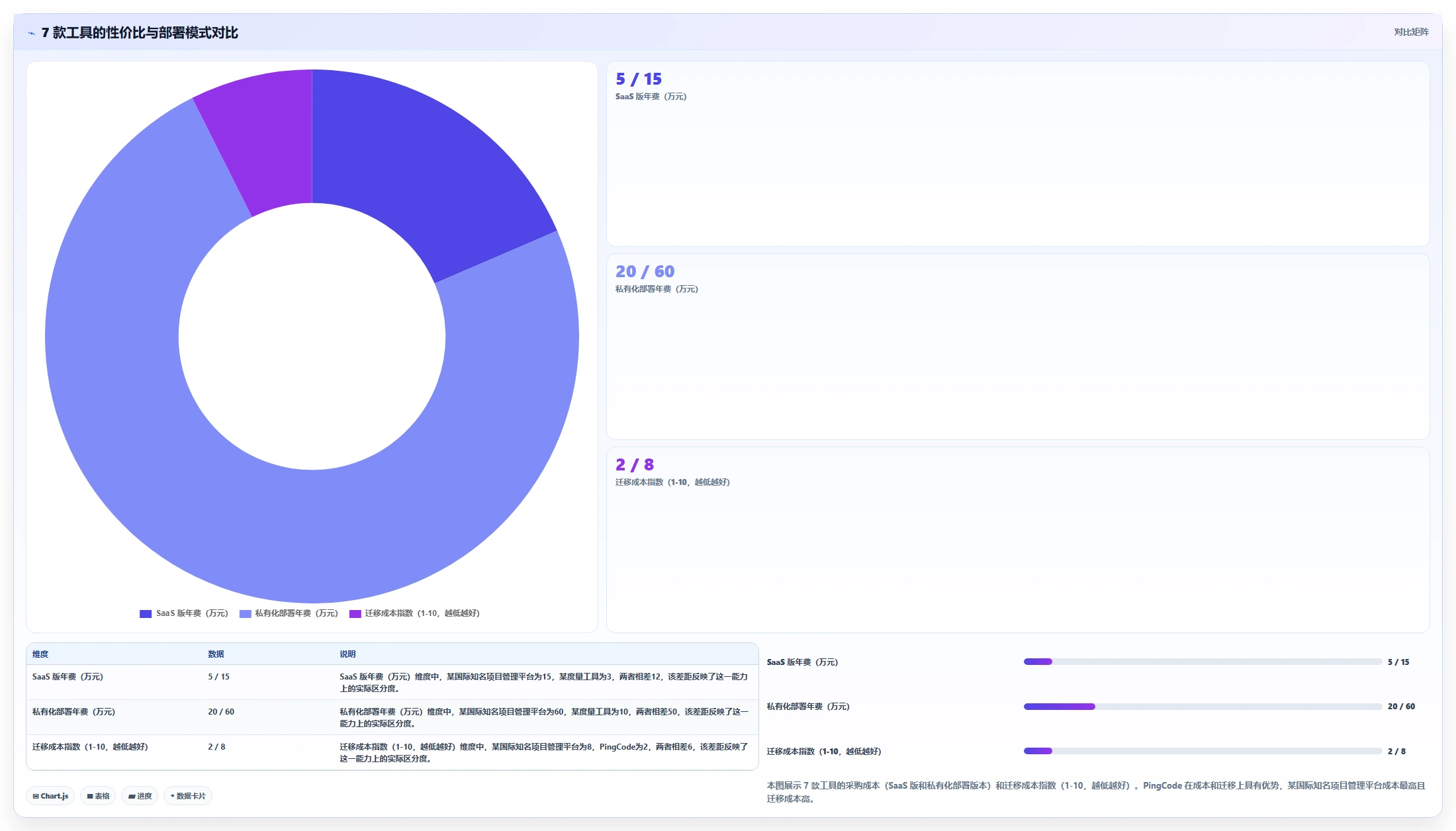The width and height of the screenshot is (1456, 831).
Task: Select the 迁移成本指数 table row name
Action: click(90, 747)
